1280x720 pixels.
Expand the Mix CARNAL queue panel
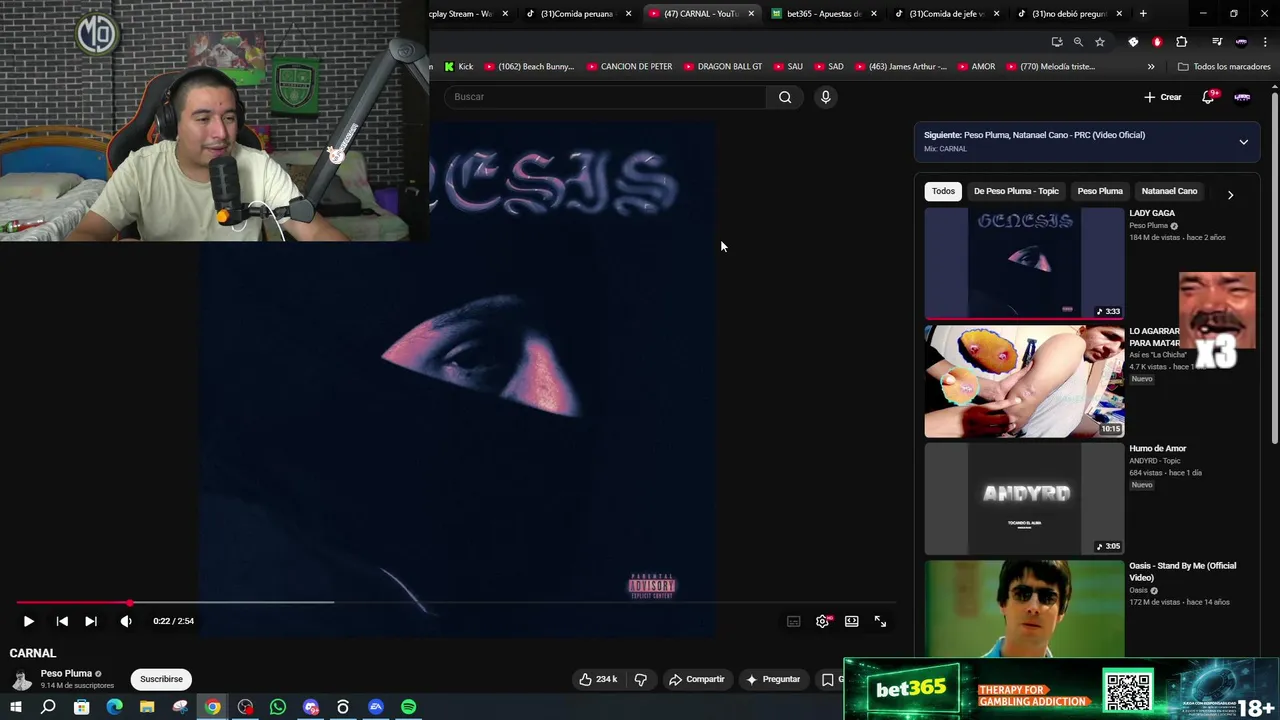1243,142
